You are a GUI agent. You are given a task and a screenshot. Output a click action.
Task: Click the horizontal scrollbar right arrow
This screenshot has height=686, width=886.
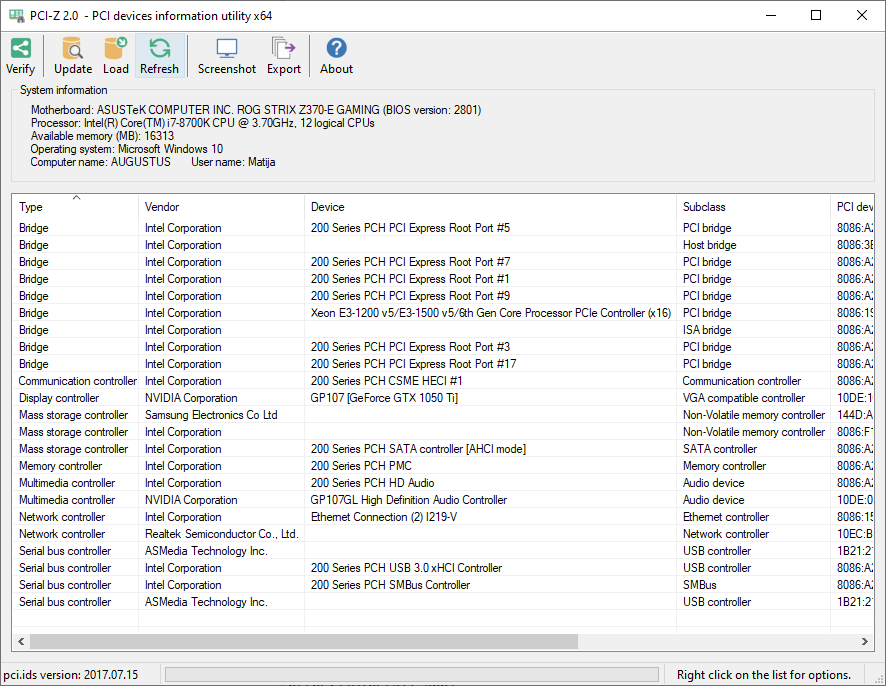pyautogui.click(x=865, y=641)
